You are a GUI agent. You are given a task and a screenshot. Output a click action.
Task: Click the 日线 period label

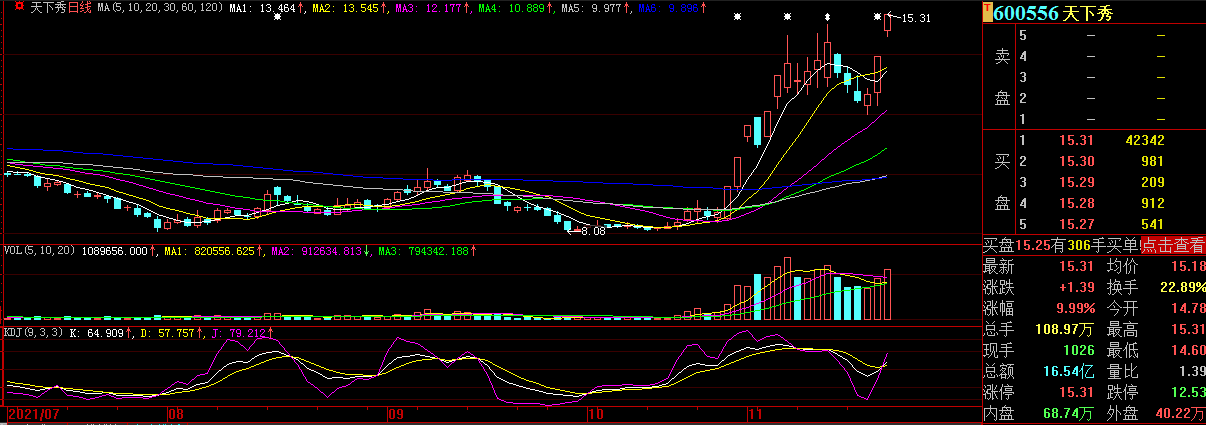click(80, 7)
